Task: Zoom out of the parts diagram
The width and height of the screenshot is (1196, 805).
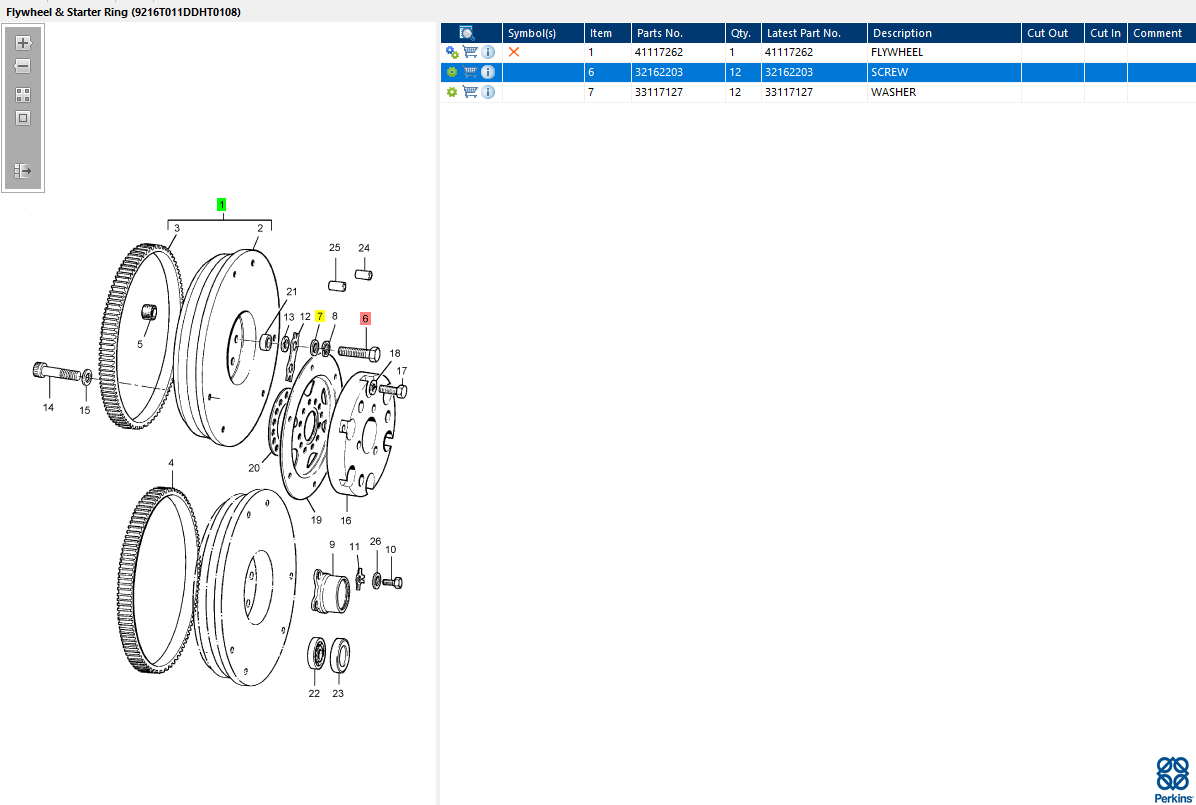Action: pyautogui.click(x=23, y=66)
